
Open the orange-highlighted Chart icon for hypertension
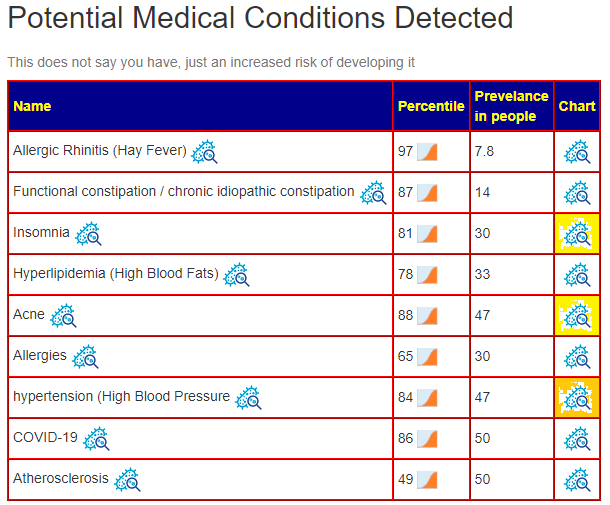(x=577, y=398)
